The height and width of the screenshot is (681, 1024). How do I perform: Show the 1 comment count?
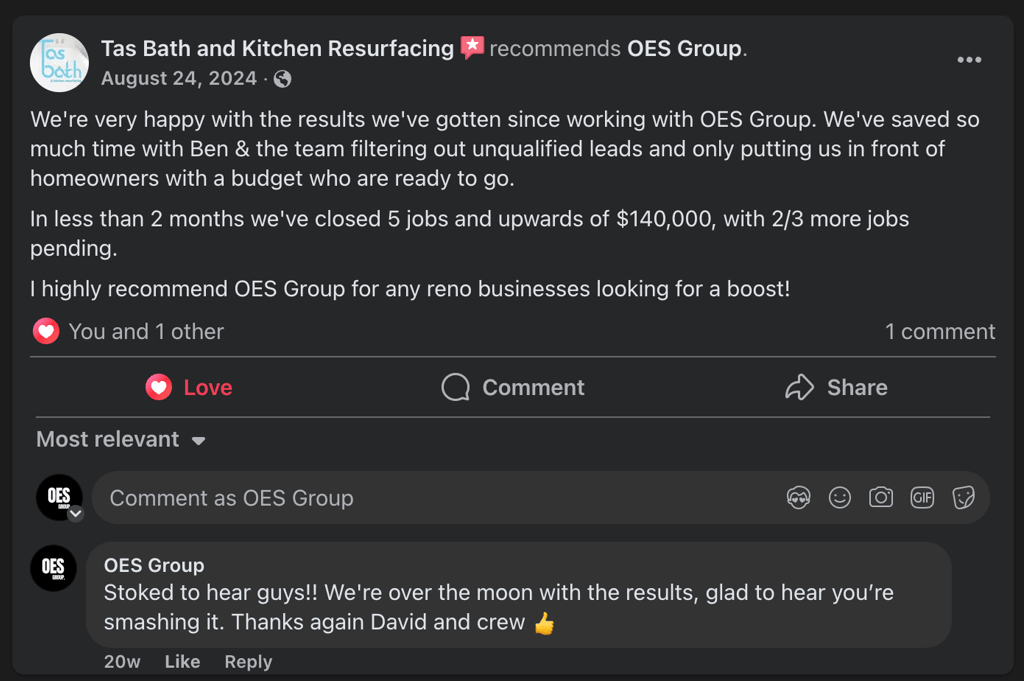(940, 332)
